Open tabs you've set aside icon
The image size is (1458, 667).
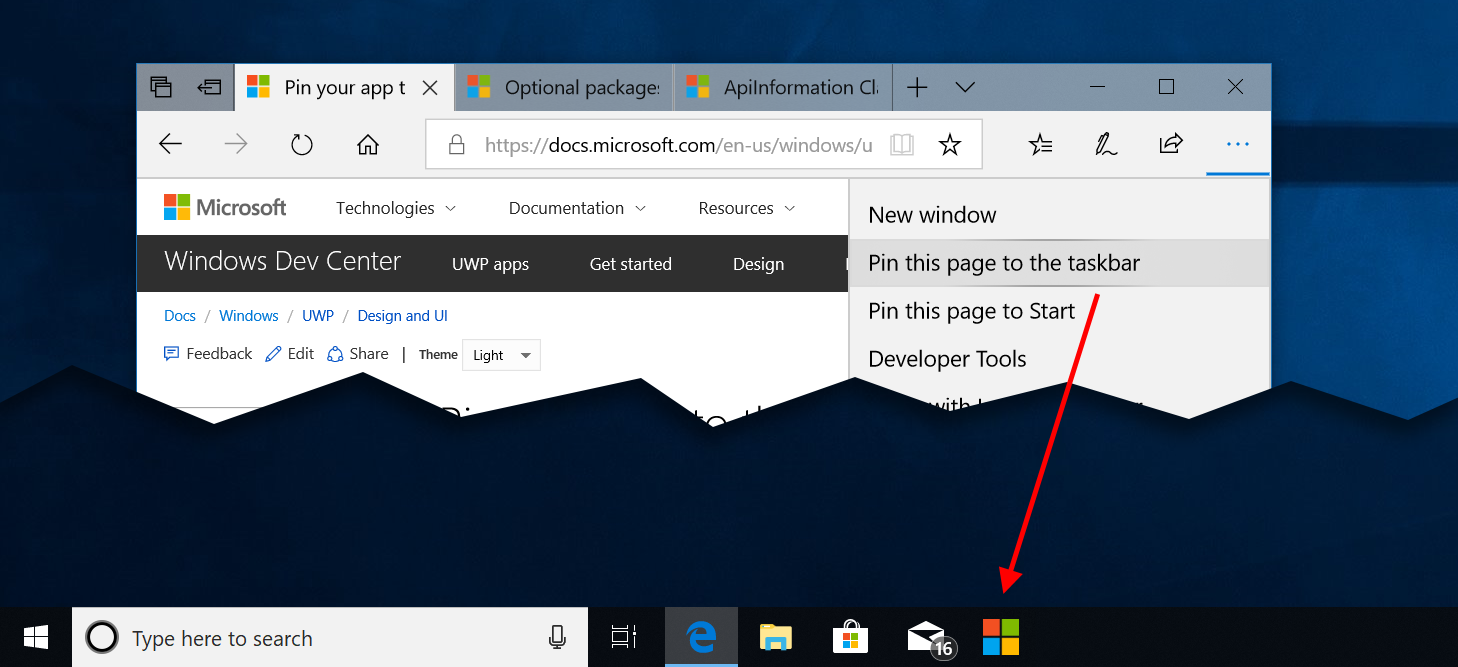[x=161, y=87]
